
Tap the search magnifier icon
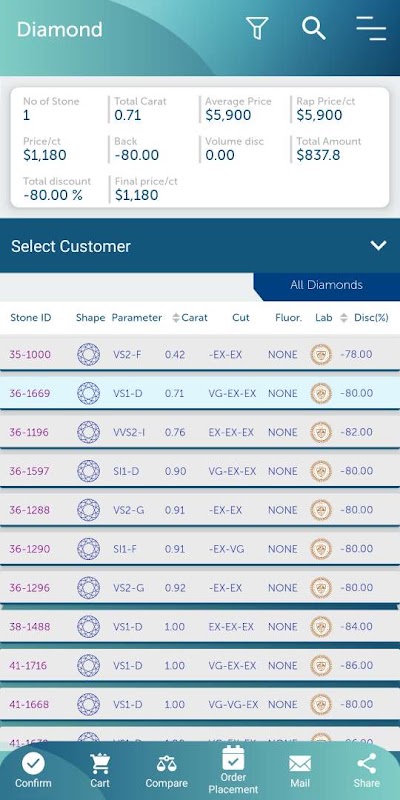click(x=313, y=28)
